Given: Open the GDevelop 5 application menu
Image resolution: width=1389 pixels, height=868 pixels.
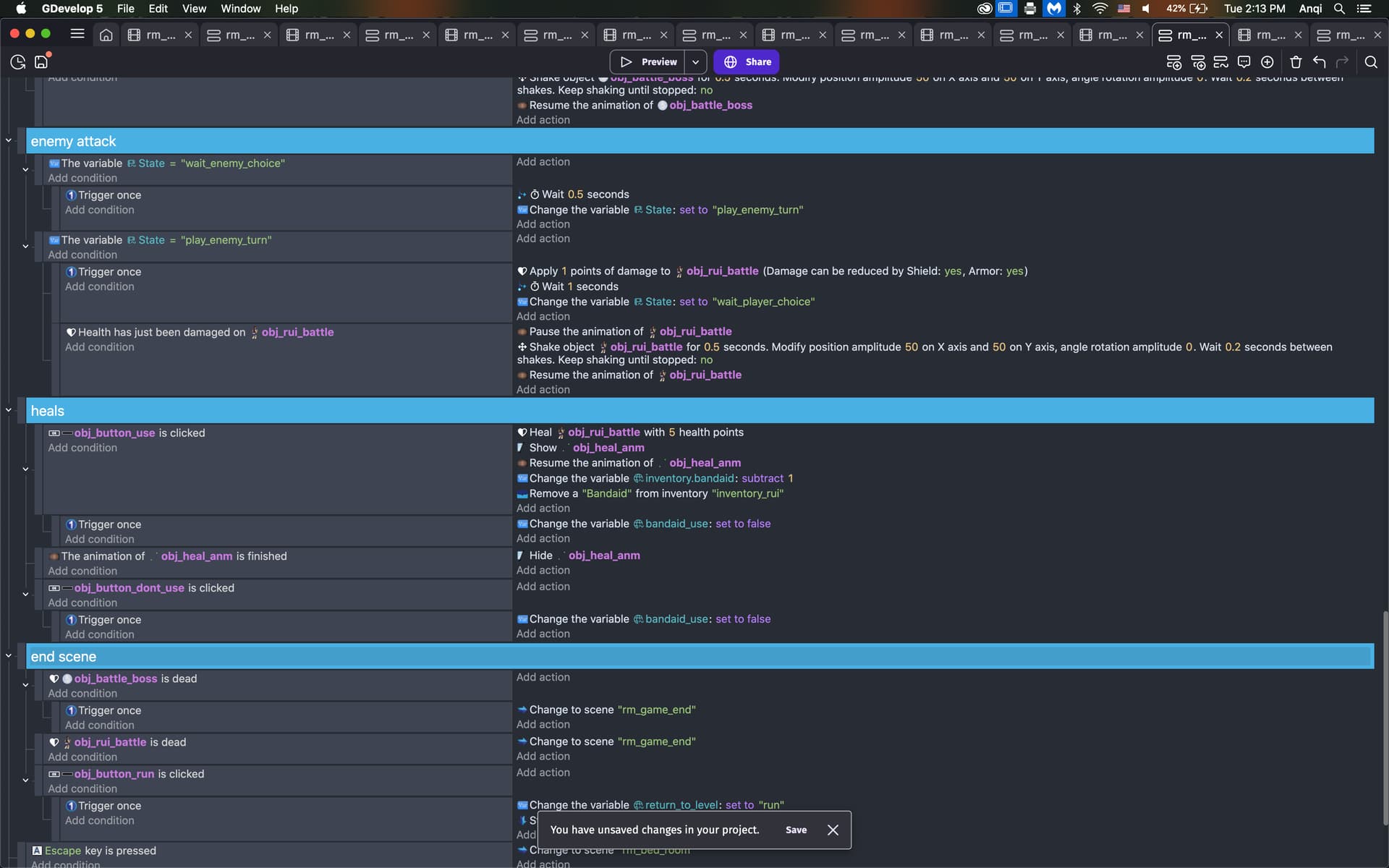Looking at the screenshot, I should 72,9.
